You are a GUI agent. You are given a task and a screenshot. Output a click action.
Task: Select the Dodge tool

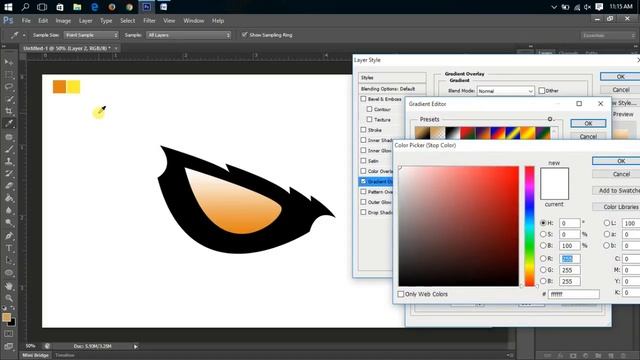click(x=9, y=223)
